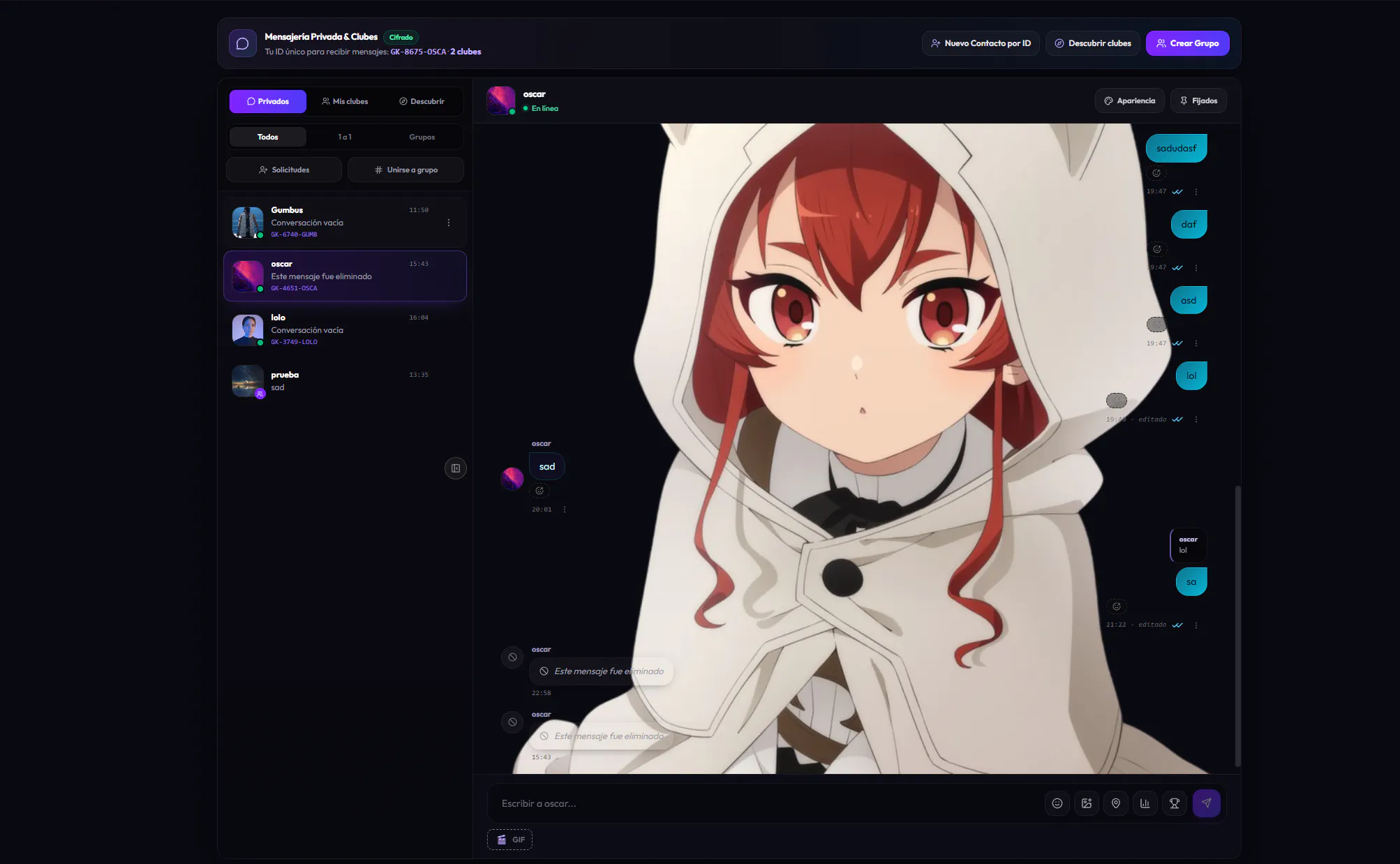Click the unique ID GK-8675-OSCA
Viewport: 1400px width, 864px height.
[x=418, y=52]
